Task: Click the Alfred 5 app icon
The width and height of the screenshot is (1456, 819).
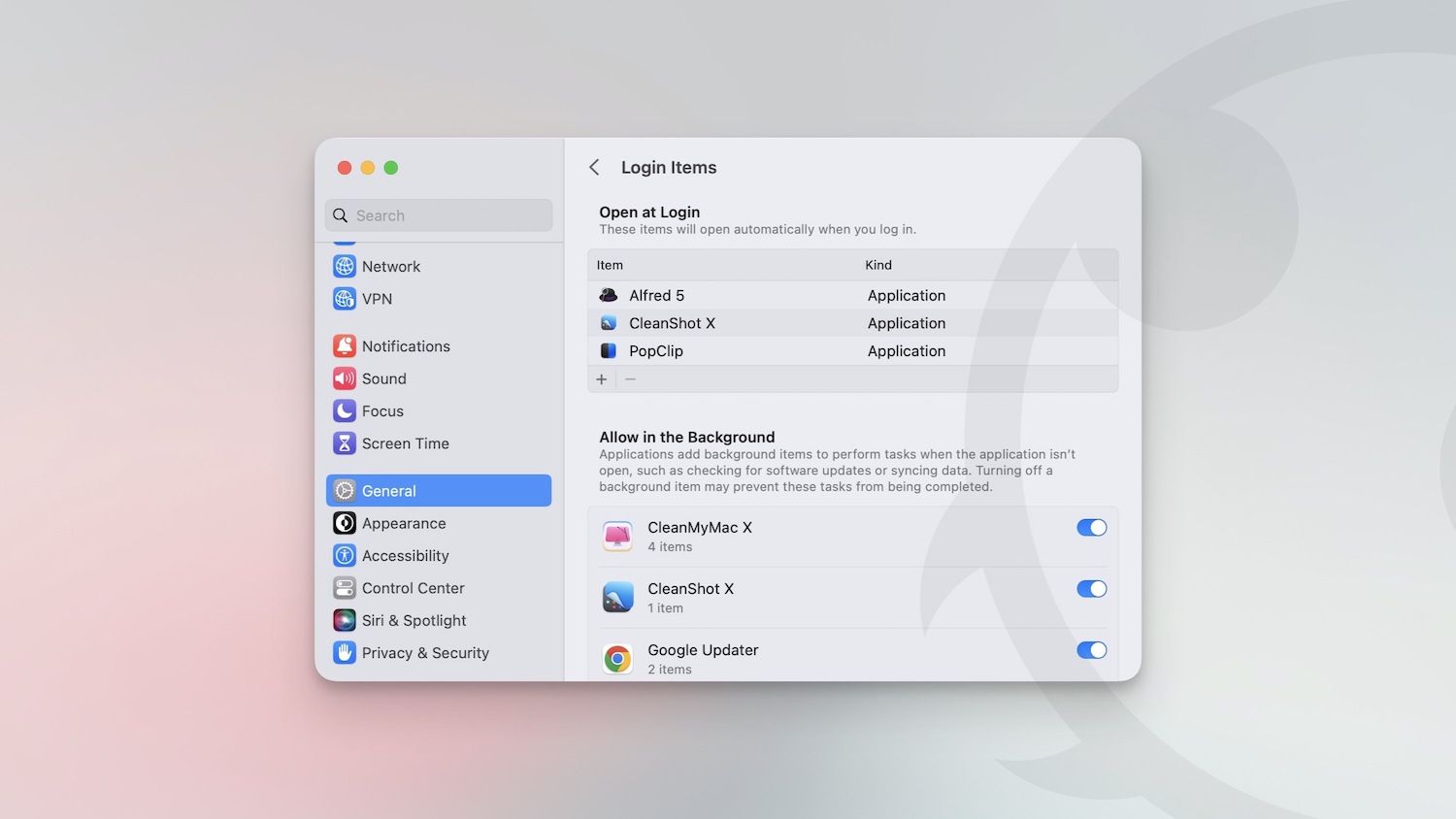Action: (609, 295)
